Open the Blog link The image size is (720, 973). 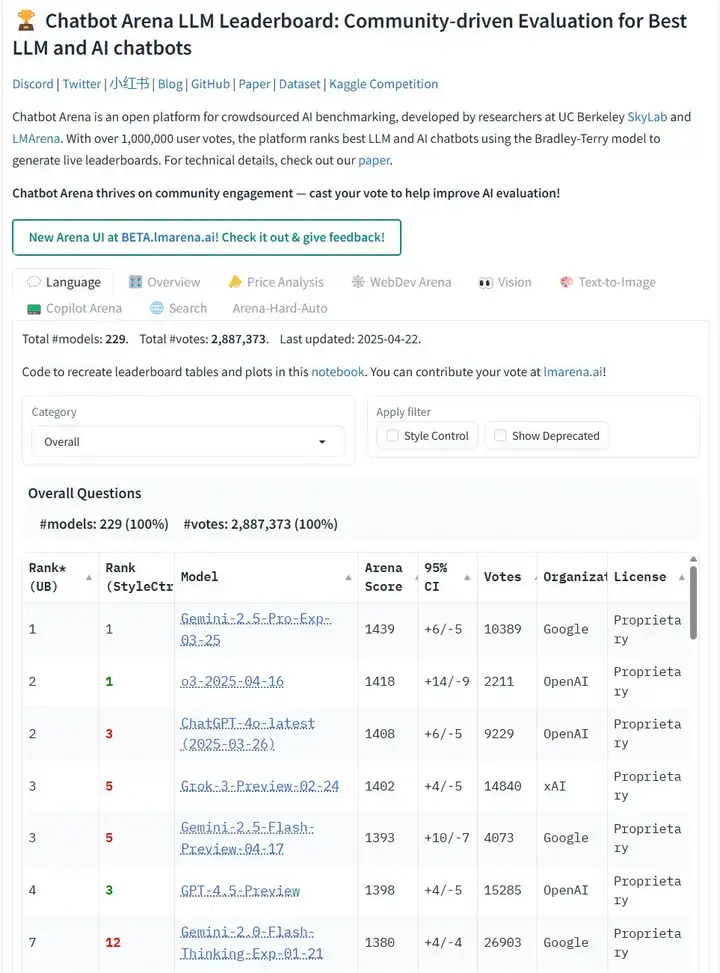coord(170,84)
